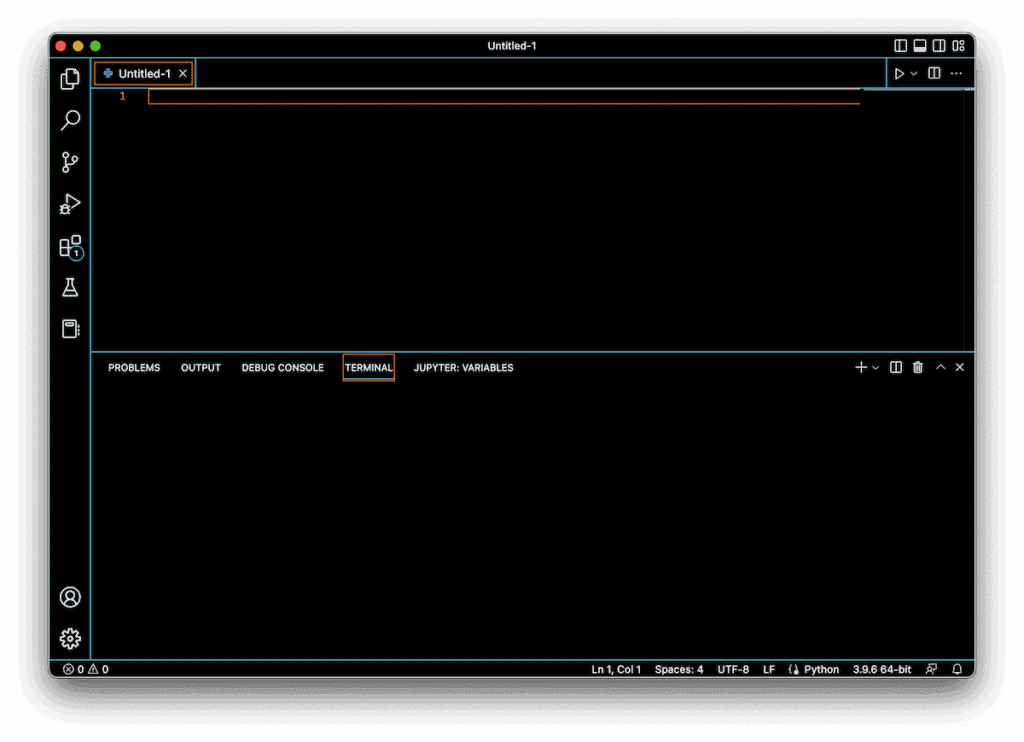Open the Manage gear menu

coord(70,639)
